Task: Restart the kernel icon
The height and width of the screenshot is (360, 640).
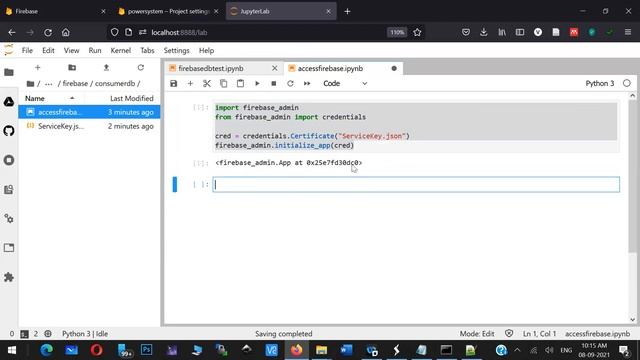Action: (290, 83)
